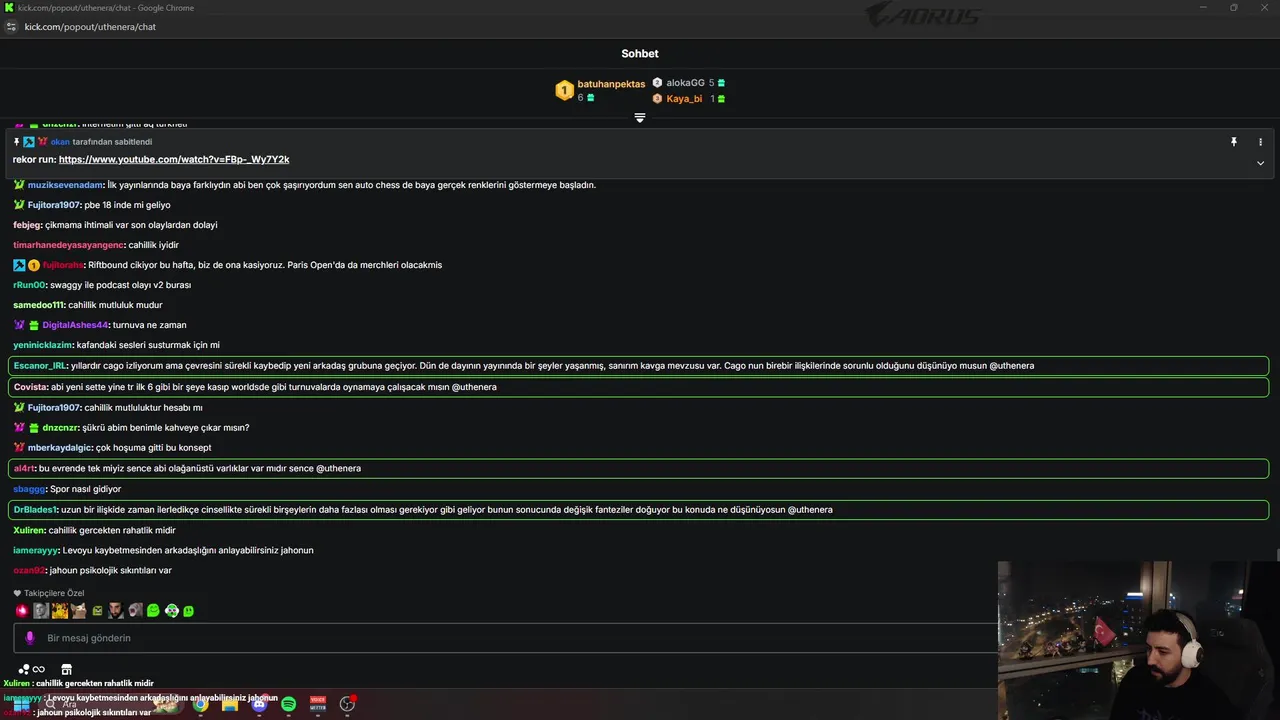Click the username iamerayyy in the chat list

pos(36,550)
